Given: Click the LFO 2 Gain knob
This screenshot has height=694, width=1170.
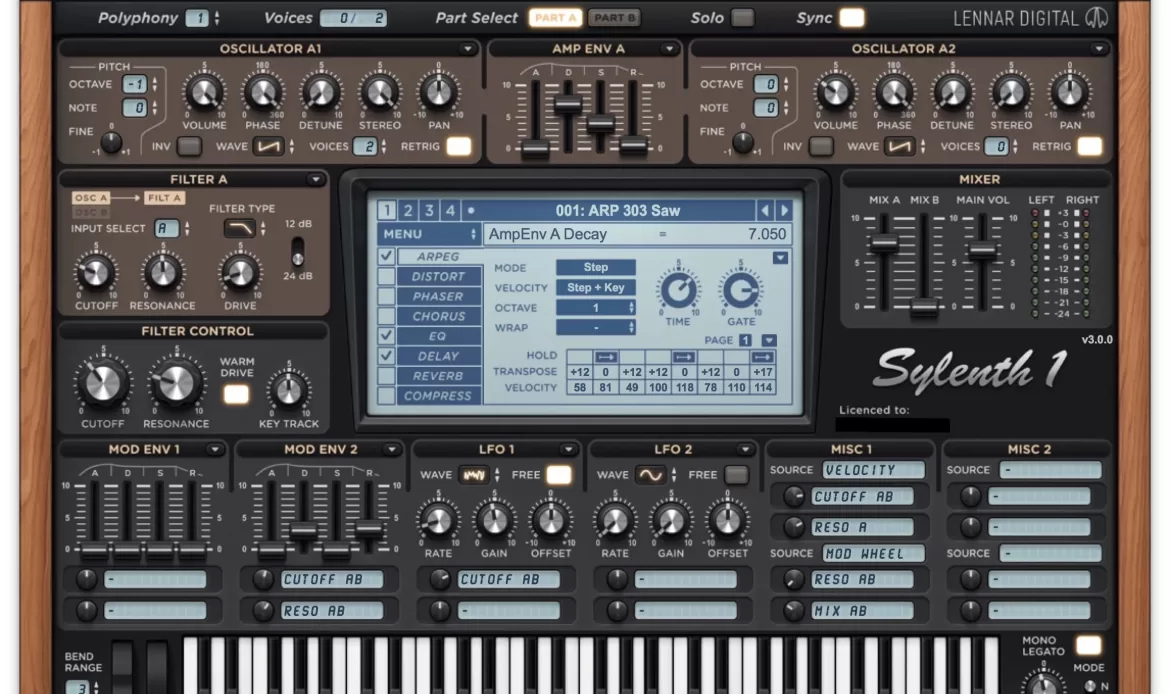Looking at the screenshot, I should (x=670, y=521).
